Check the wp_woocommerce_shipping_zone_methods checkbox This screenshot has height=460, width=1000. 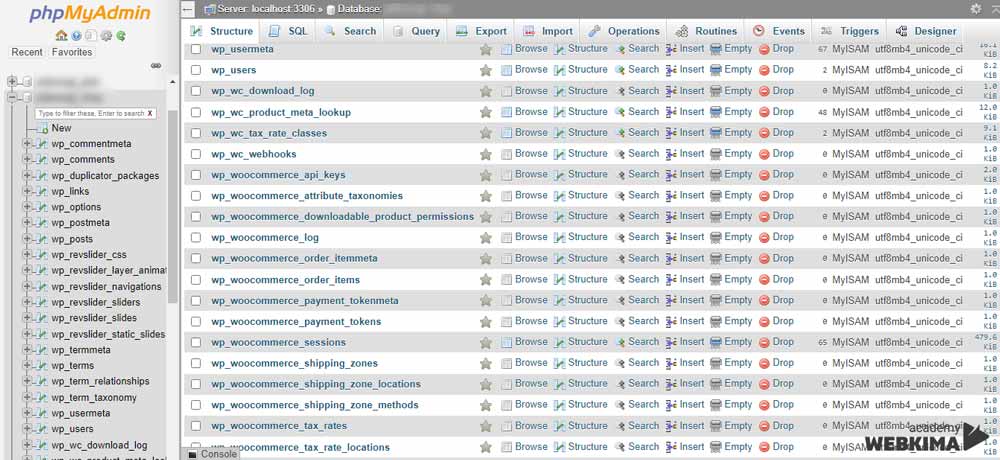[x=196, y=405]
